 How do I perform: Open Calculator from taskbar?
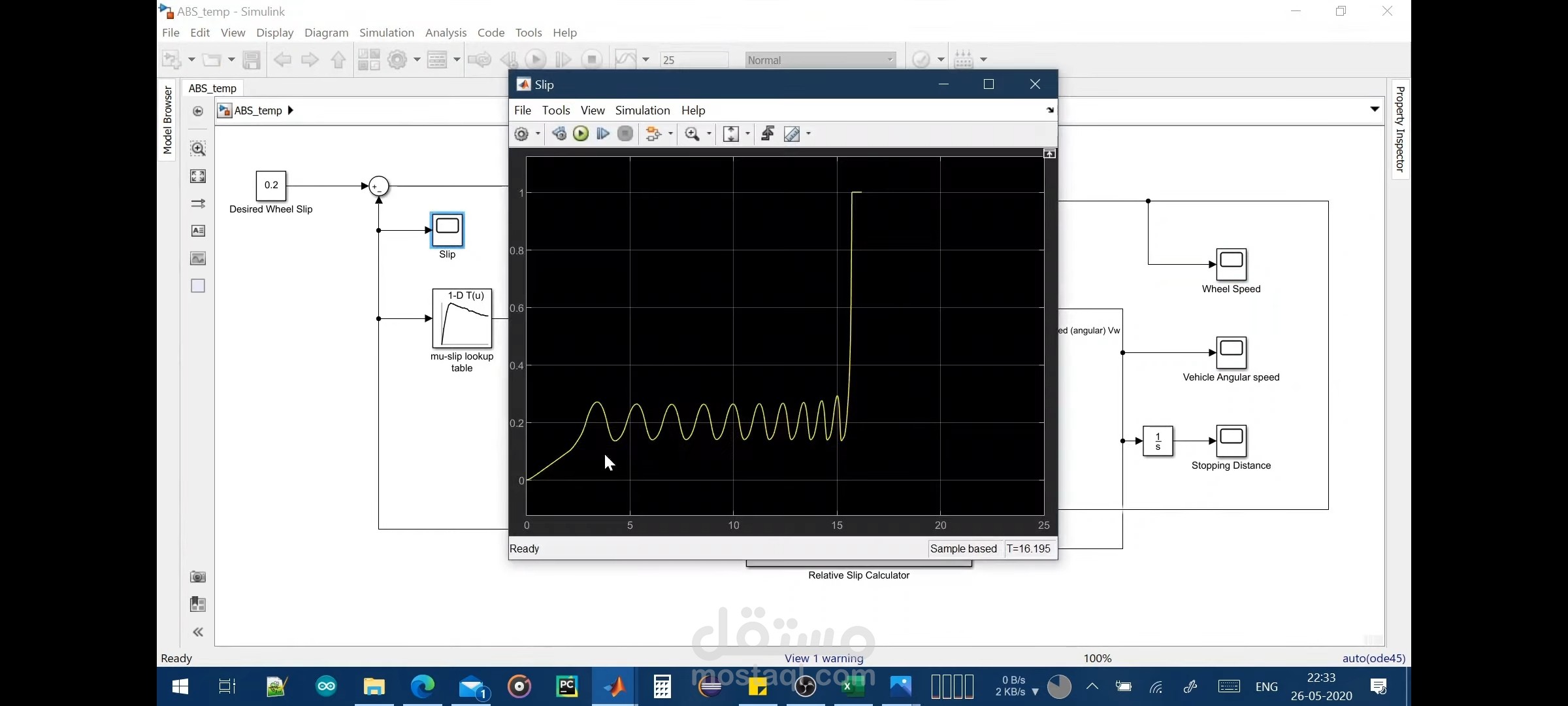662,686
